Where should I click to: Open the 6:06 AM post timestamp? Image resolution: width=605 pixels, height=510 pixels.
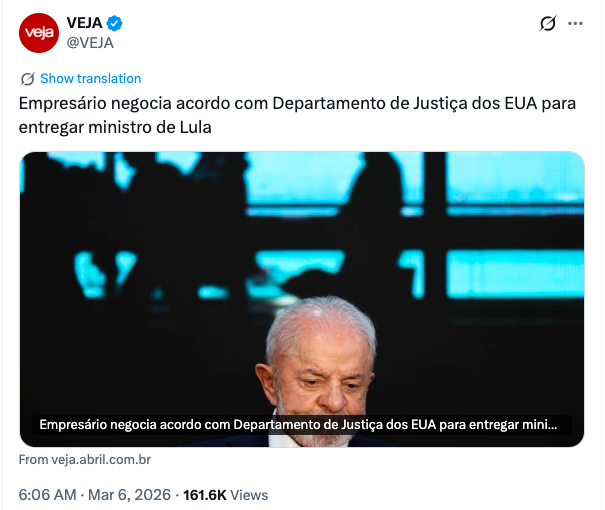click(x=47, y=495)
